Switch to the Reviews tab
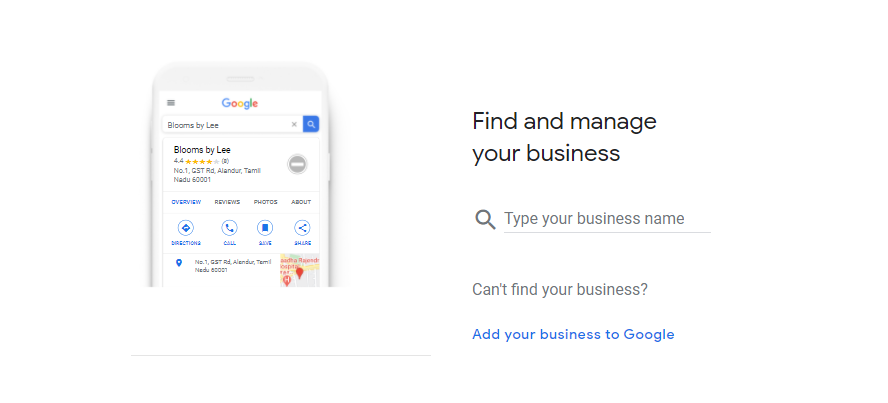 tap(227, 202)
